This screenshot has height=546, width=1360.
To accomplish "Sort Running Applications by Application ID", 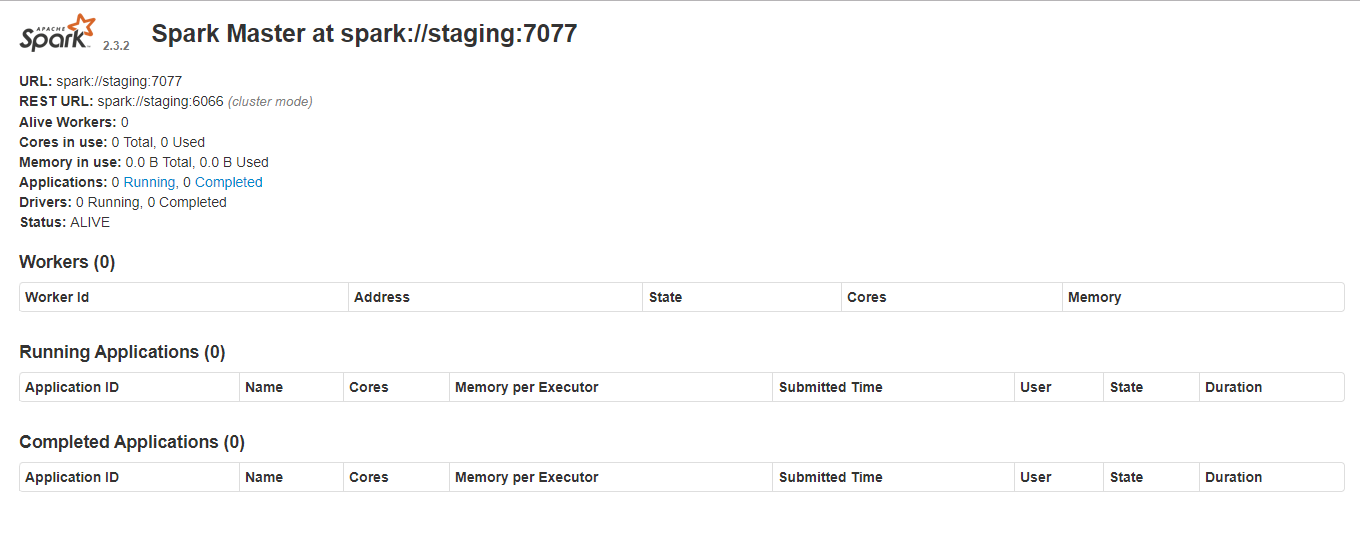I will [x=72, y=387].
